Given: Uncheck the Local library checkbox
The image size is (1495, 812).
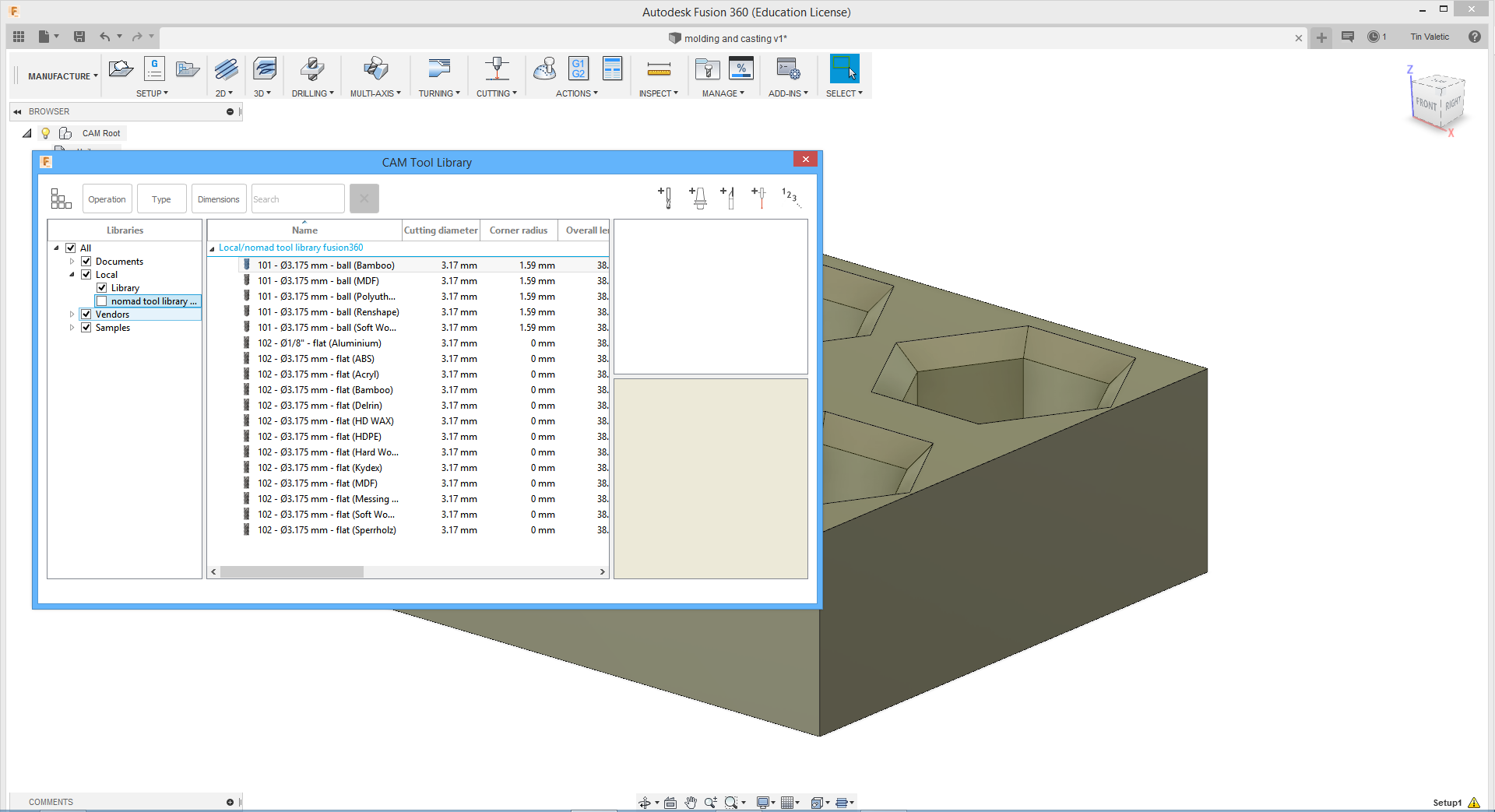Looking at the screenshot, I should 86,275.
